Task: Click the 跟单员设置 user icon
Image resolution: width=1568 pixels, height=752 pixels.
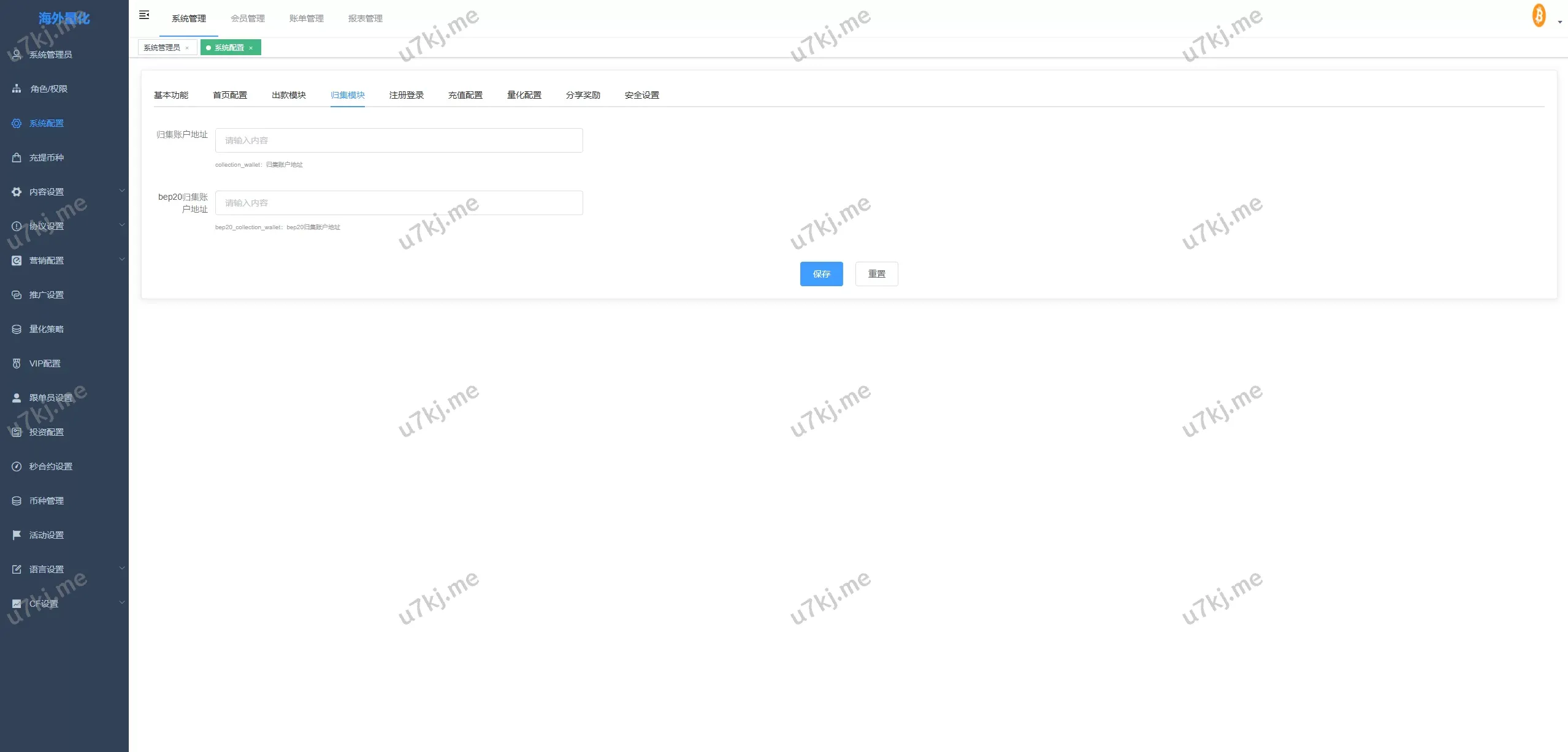Action: point(17,398)
